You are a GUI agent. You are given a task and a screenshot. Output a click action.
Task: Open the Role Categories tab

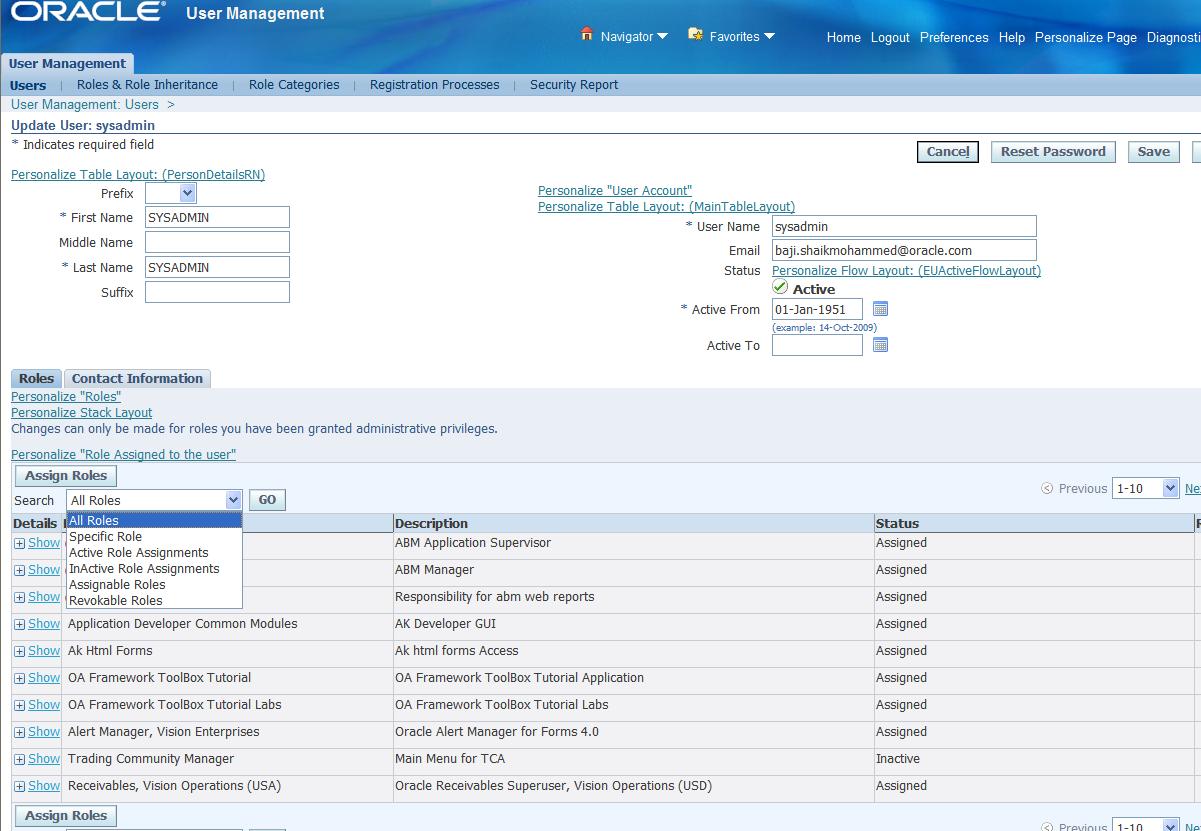click(294, 85)
